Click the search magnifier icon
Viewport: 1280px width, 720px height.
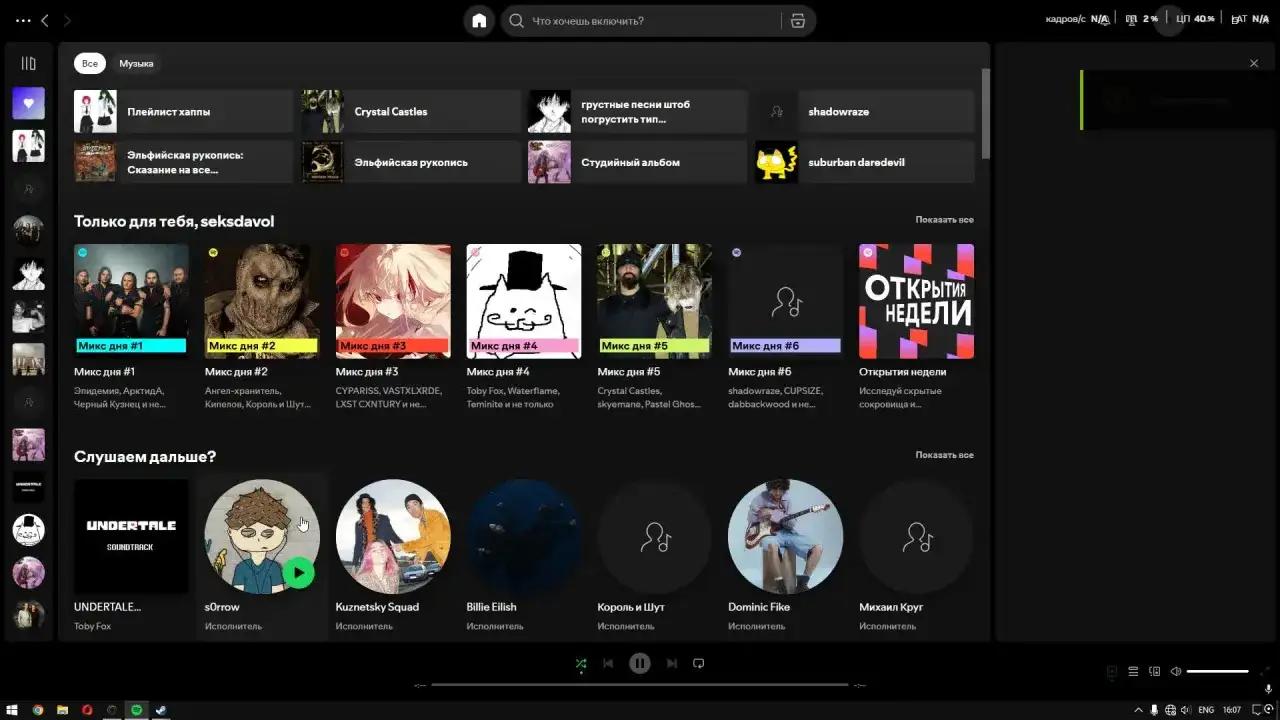[x=516, y=21]
